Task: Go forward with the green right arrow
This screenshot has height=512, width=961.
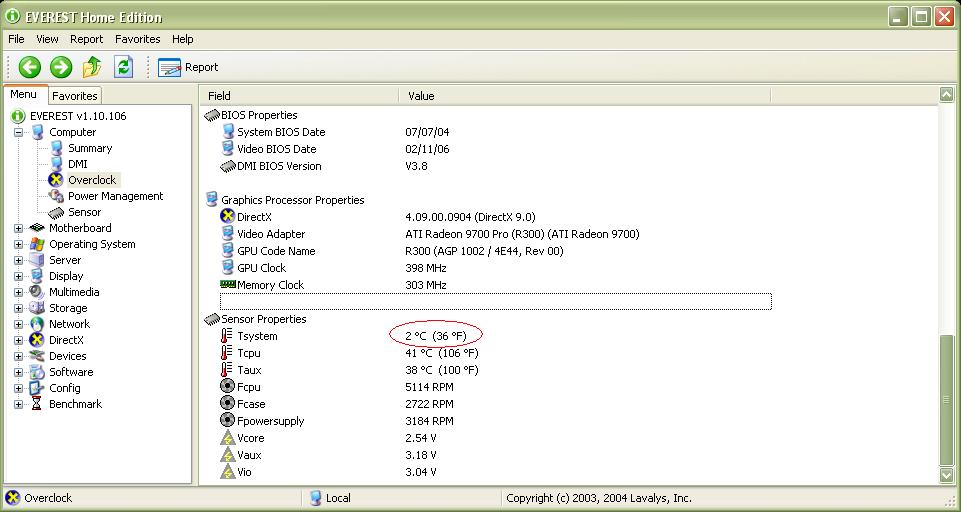Action: (x=61, y=67)
